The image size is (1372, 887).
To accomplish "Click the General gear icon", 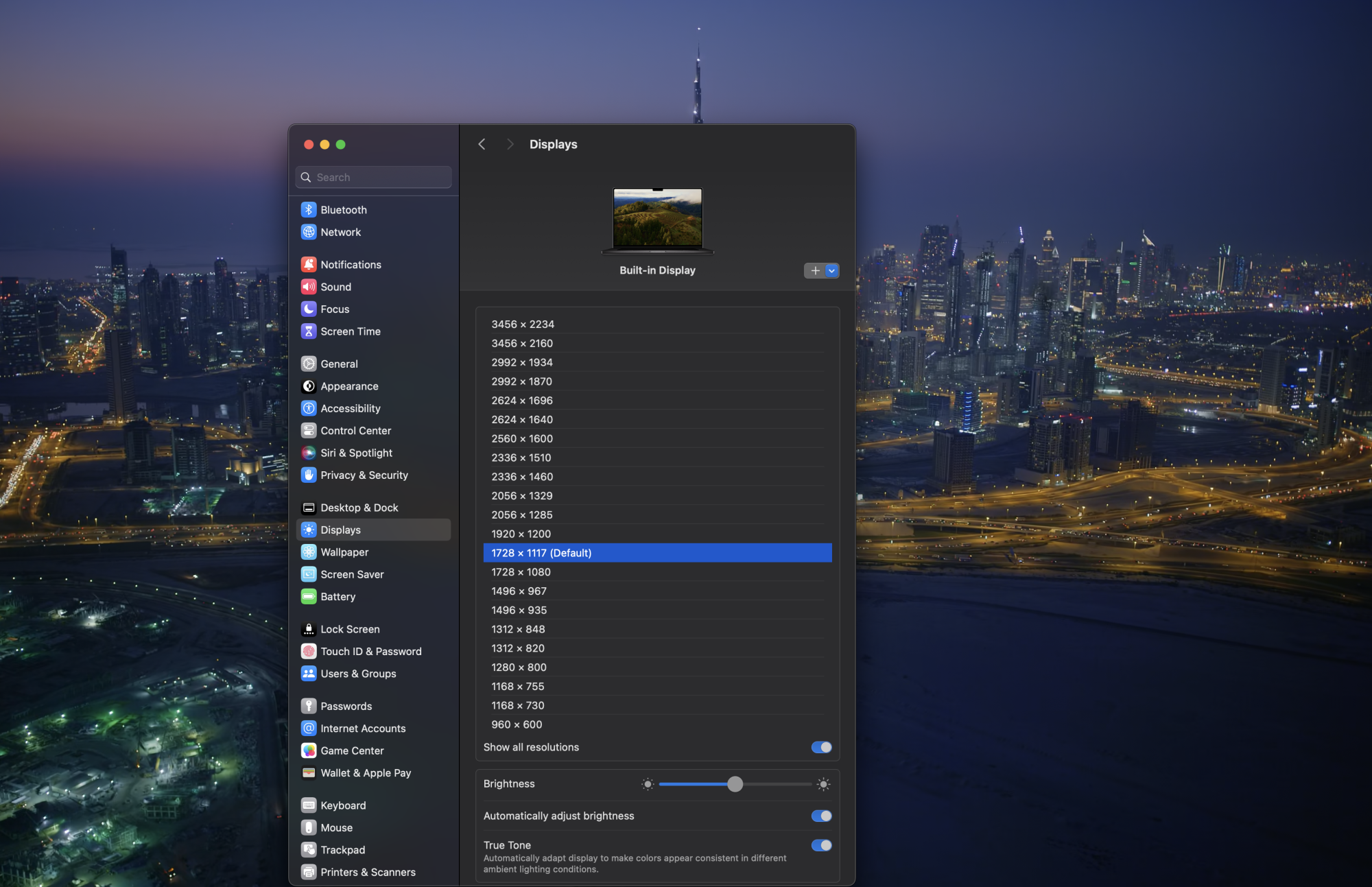I will 309,364.
